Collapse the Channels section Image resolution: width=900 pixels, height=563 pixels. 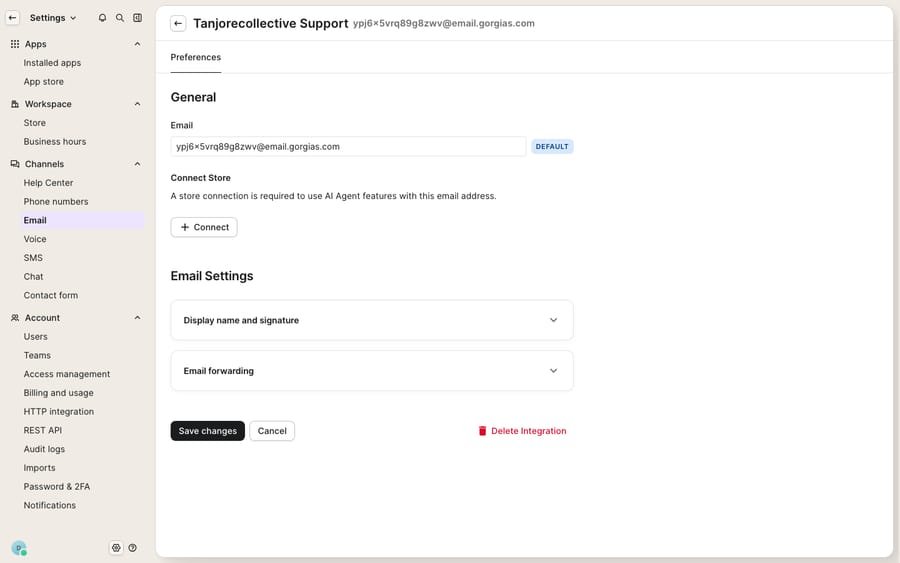(137, 164)
